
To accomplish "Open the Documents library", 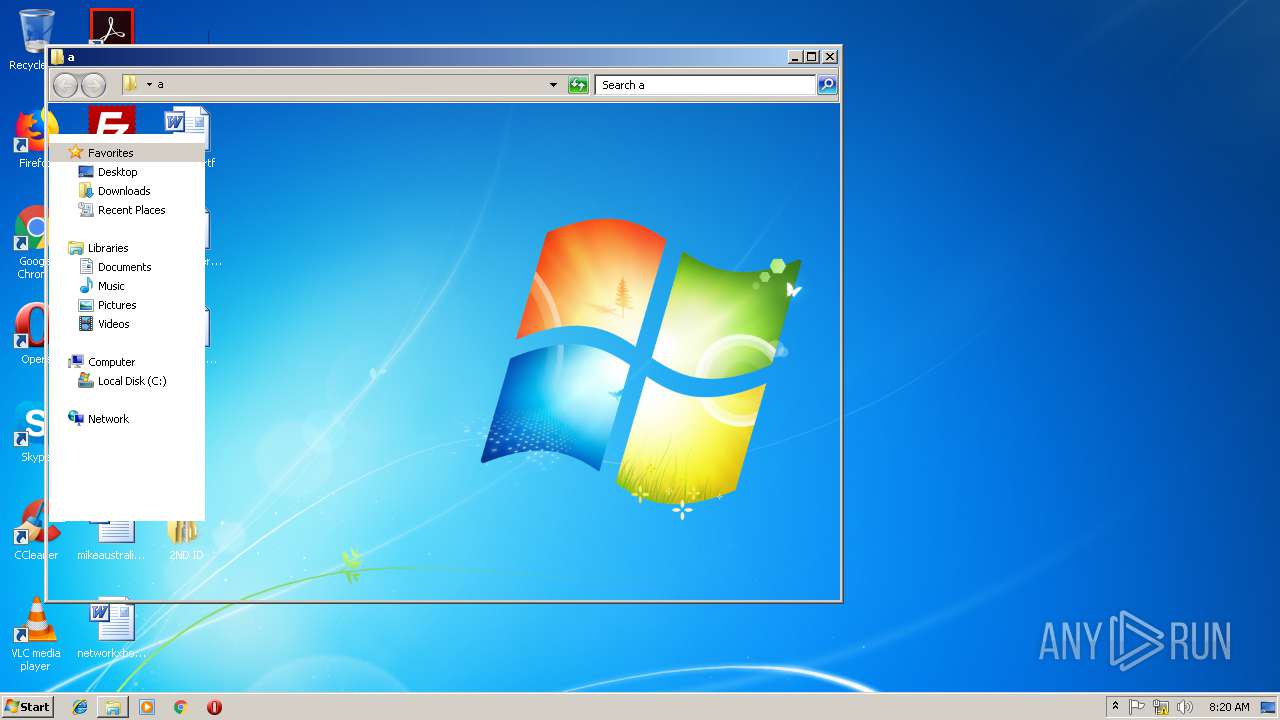I will (125, 267).
